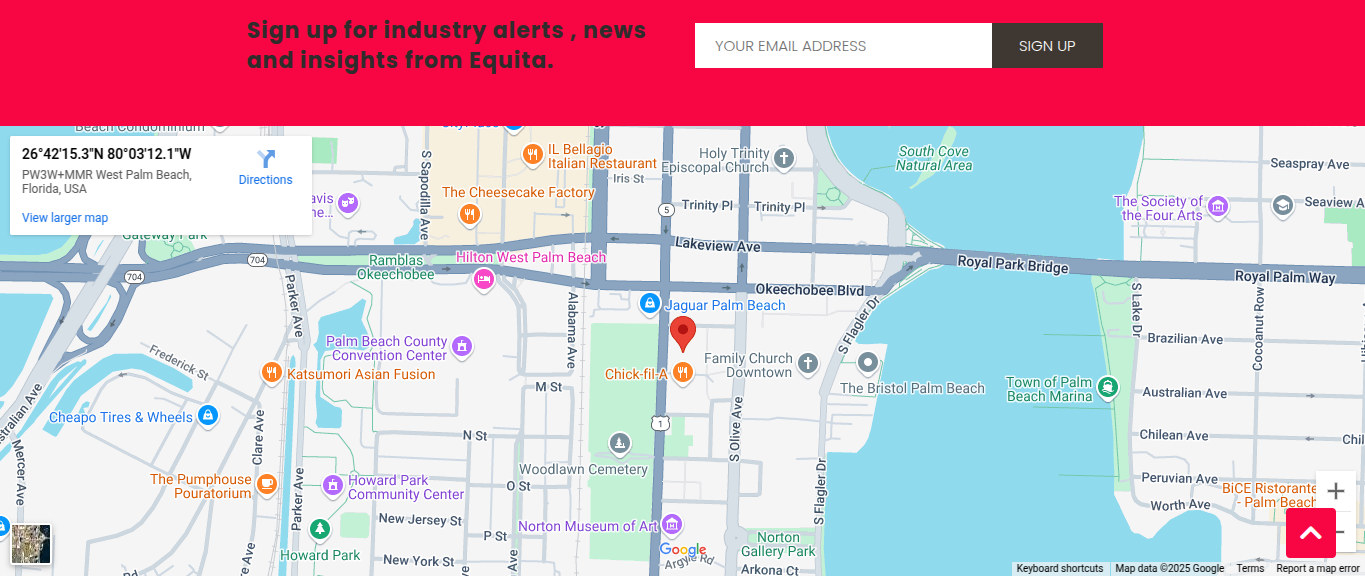
Task: Click Palm Beach County Convention Center icon
Action: 462,346
